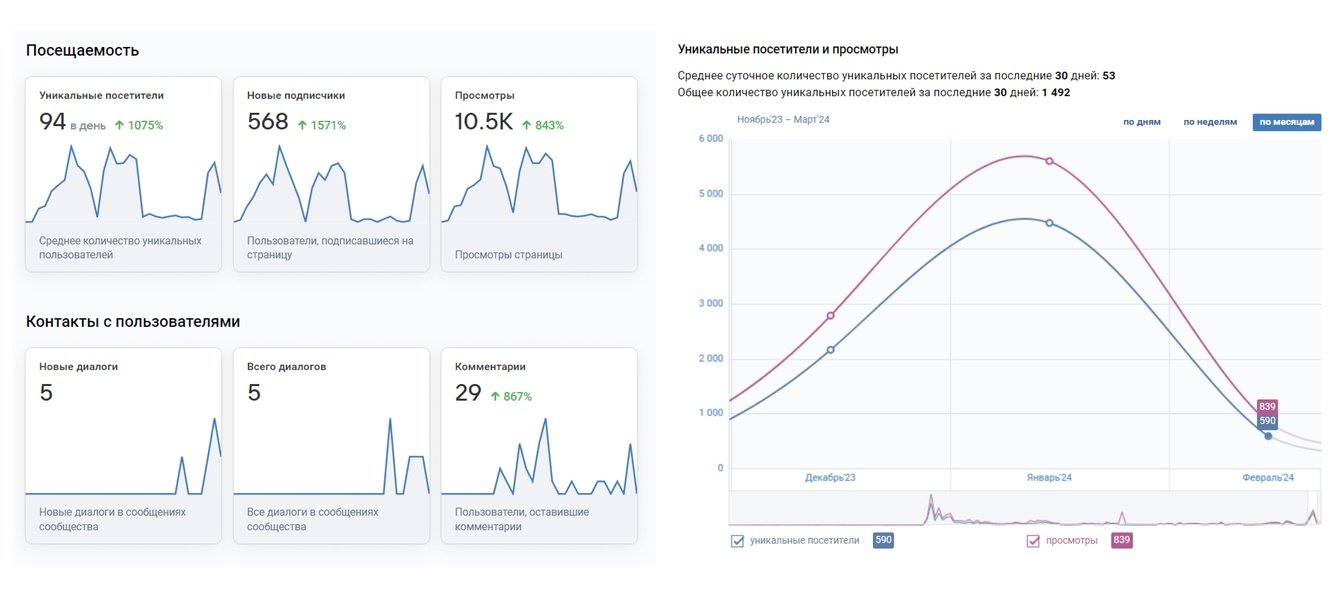The height and width of the screenshot is (598, 1340).
Task: Open the «Новые подписчики» stats card
Action: coord(331,174)
